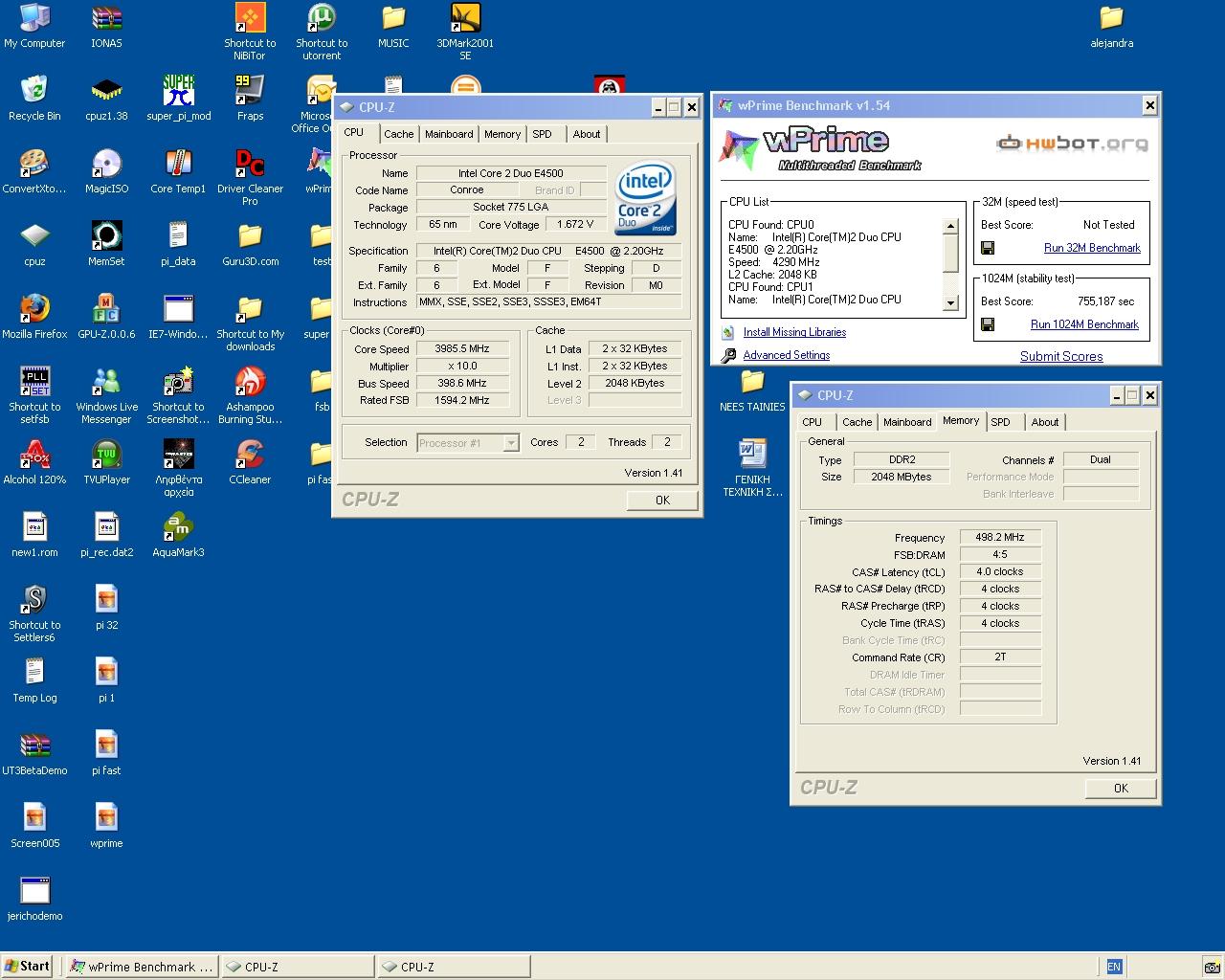Launch TVUPlayer icon
The width and height of the screenshot is (1225, 980).
[x=106, y=462]
